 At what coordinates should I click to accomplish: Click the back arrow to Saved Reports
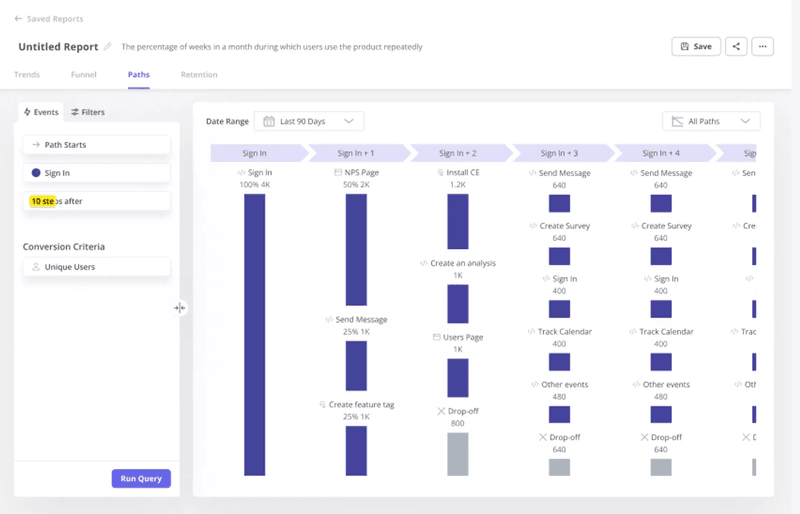pyautogui.click(x=18, y=19)
